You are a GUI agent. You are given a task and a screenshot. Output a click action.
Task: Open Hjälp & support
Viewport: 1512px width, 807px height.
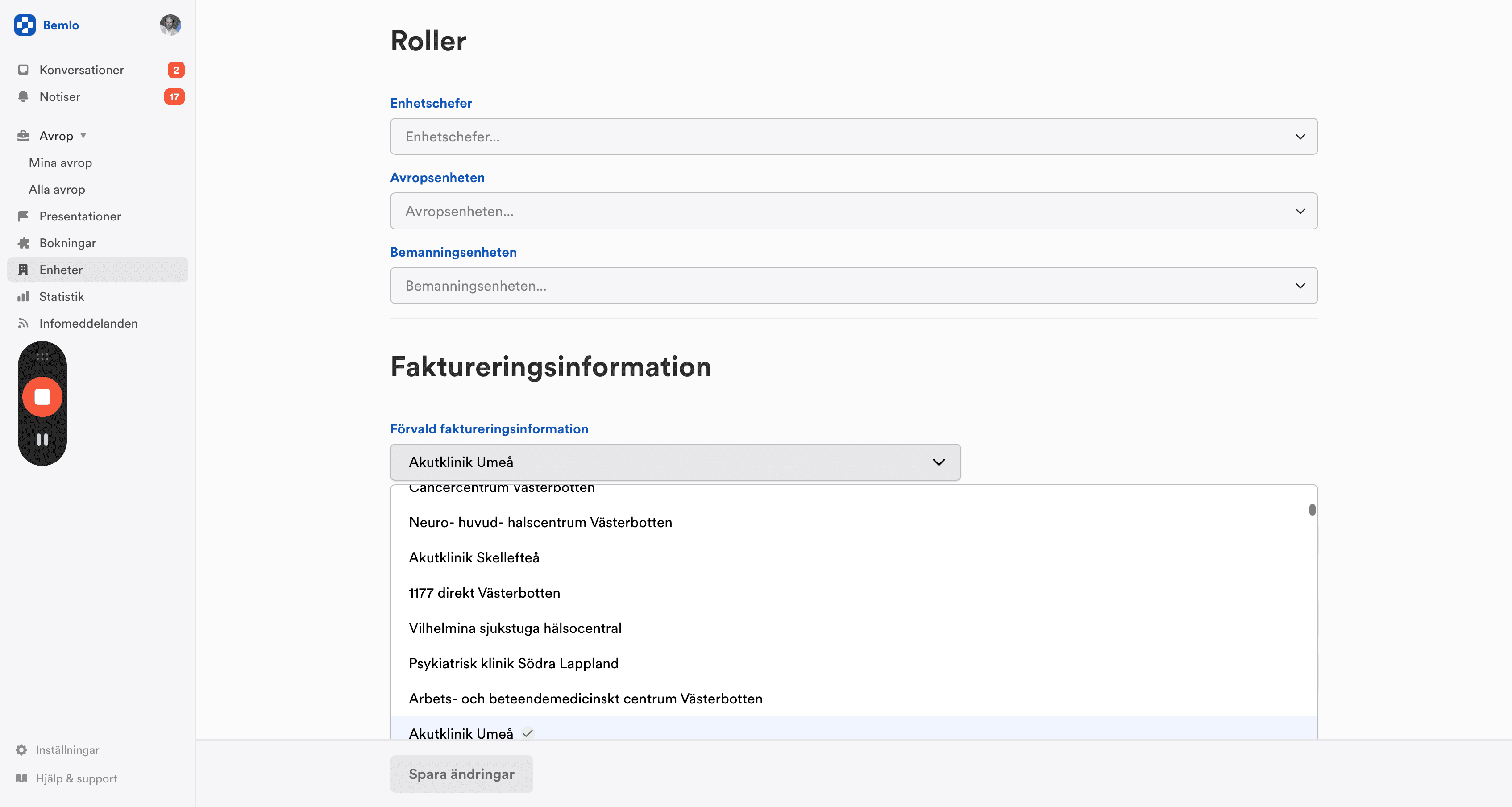pos(76,778)
